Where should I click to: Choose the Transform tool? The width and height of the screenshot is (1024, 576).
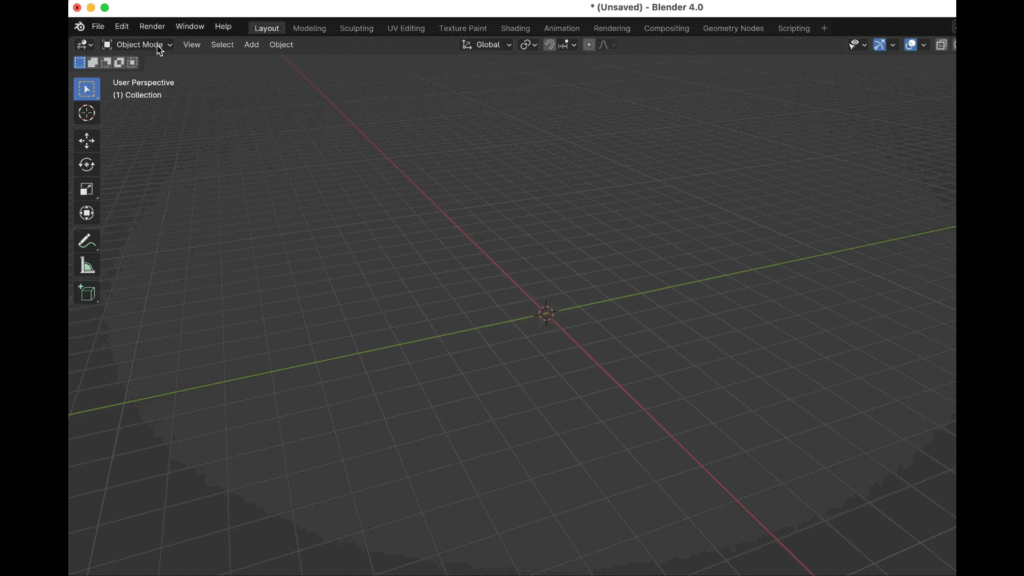pyautogui.click(x=87, y=213)
